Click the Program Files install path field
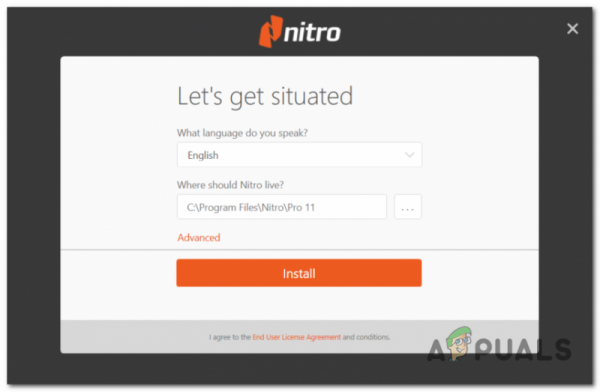Viewport: 600px width, 392px height. (x=282, y=207)
